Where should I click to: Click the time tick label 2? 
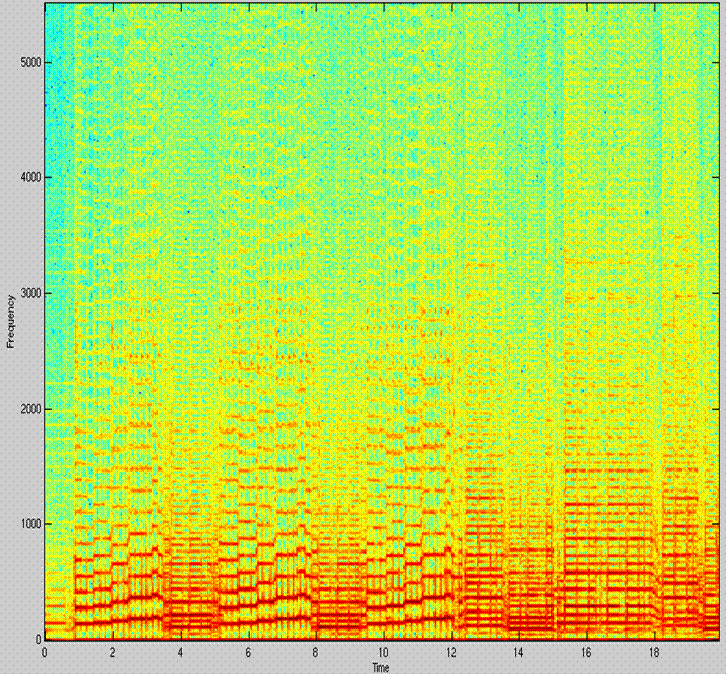coord(113,653)
